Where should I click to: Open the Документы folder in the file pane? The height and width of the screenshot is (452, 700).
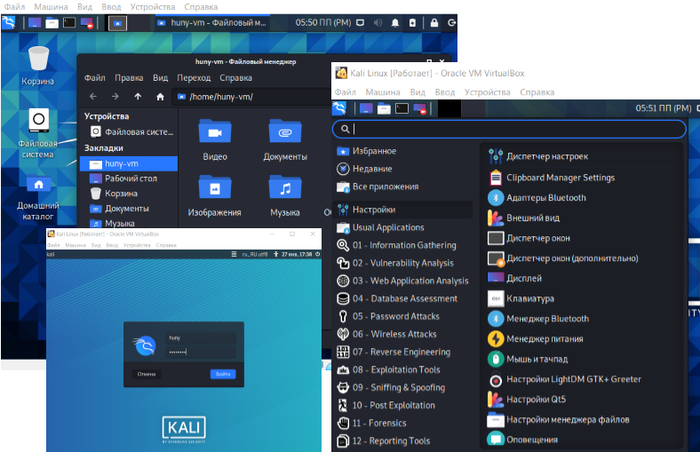[285, 140]
